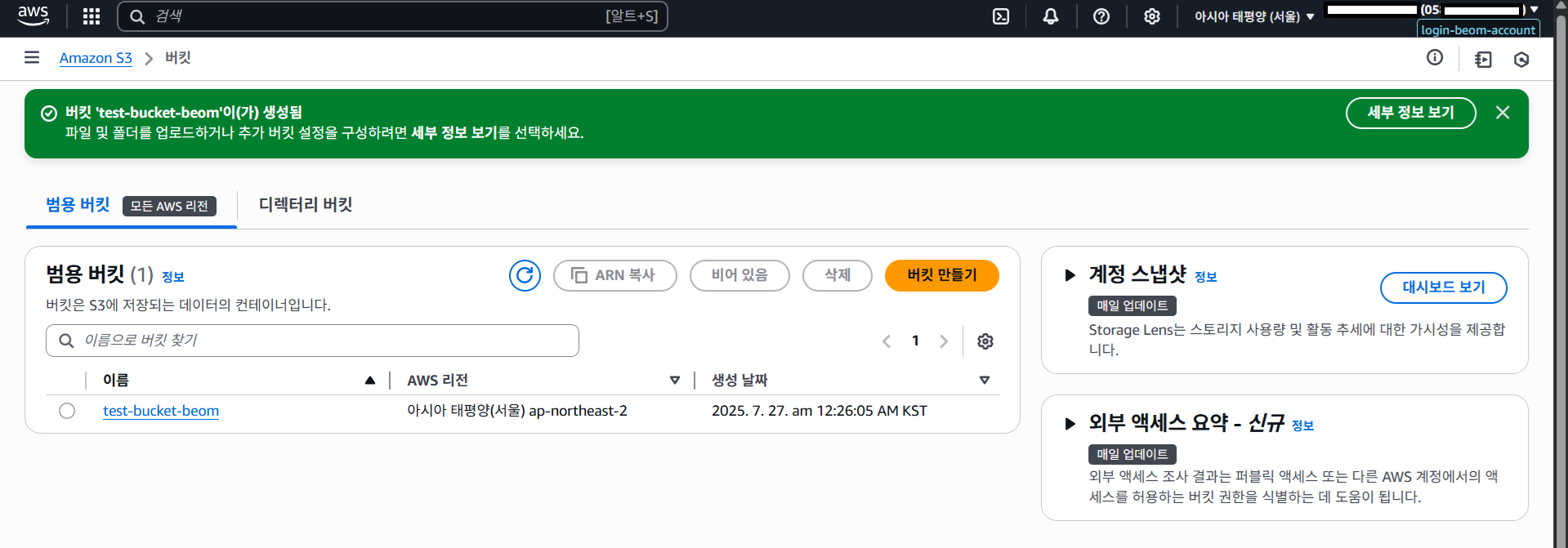Open the info panel icon
The height and width of the screenshot is (548, 1568).
coord(1435,57)
